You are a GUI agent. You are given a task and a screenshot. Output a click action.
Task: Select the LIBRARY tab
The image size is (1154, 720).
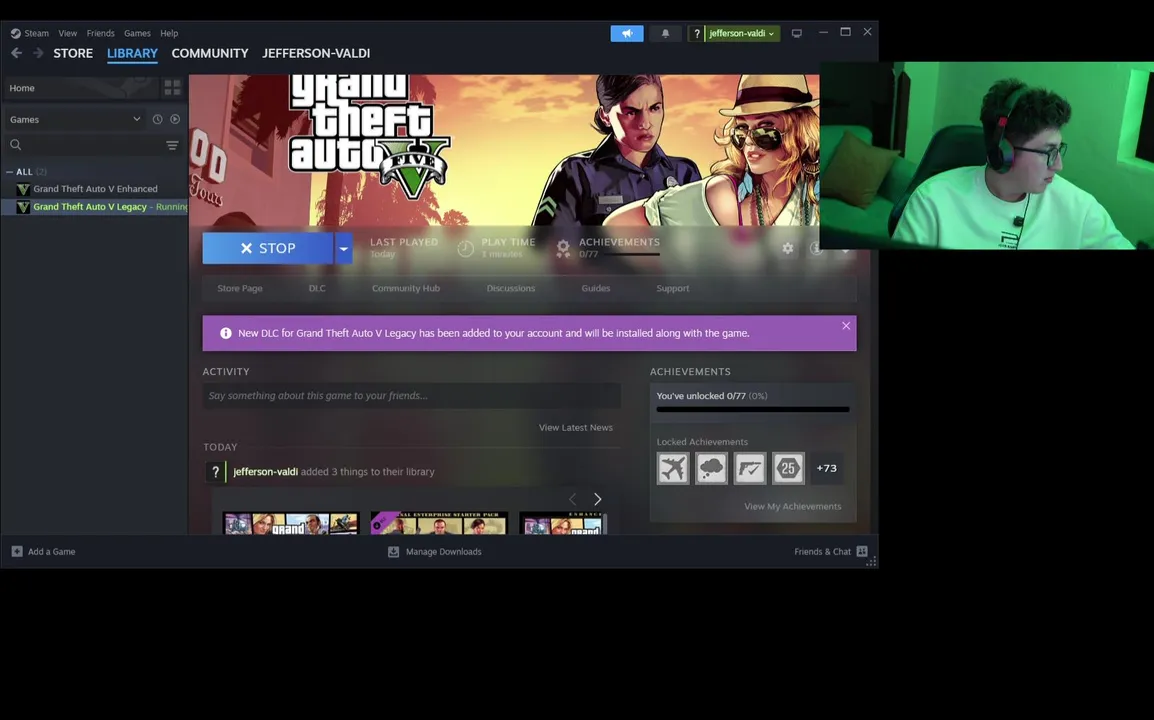[132, 53]
